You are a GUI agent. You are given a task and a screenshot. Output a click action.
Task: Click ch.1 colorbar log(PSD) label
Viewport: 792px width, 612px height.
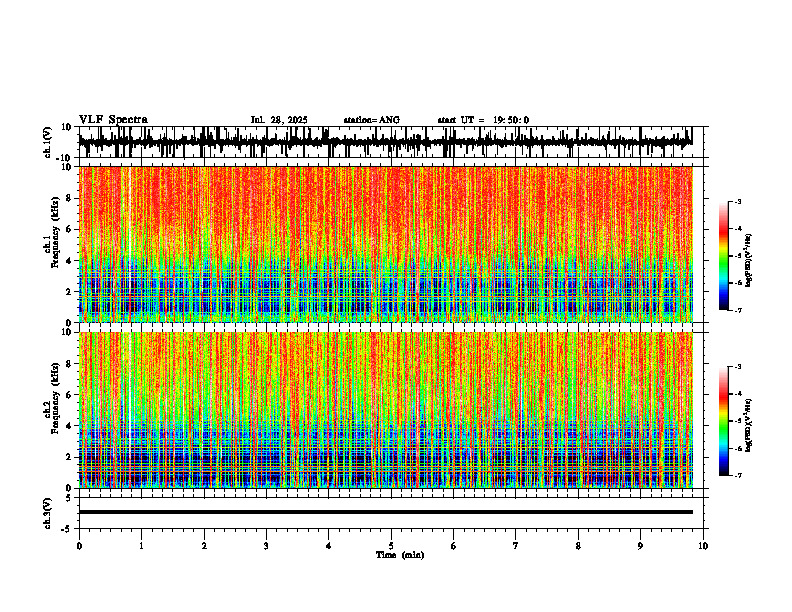[x=749, y=261]
